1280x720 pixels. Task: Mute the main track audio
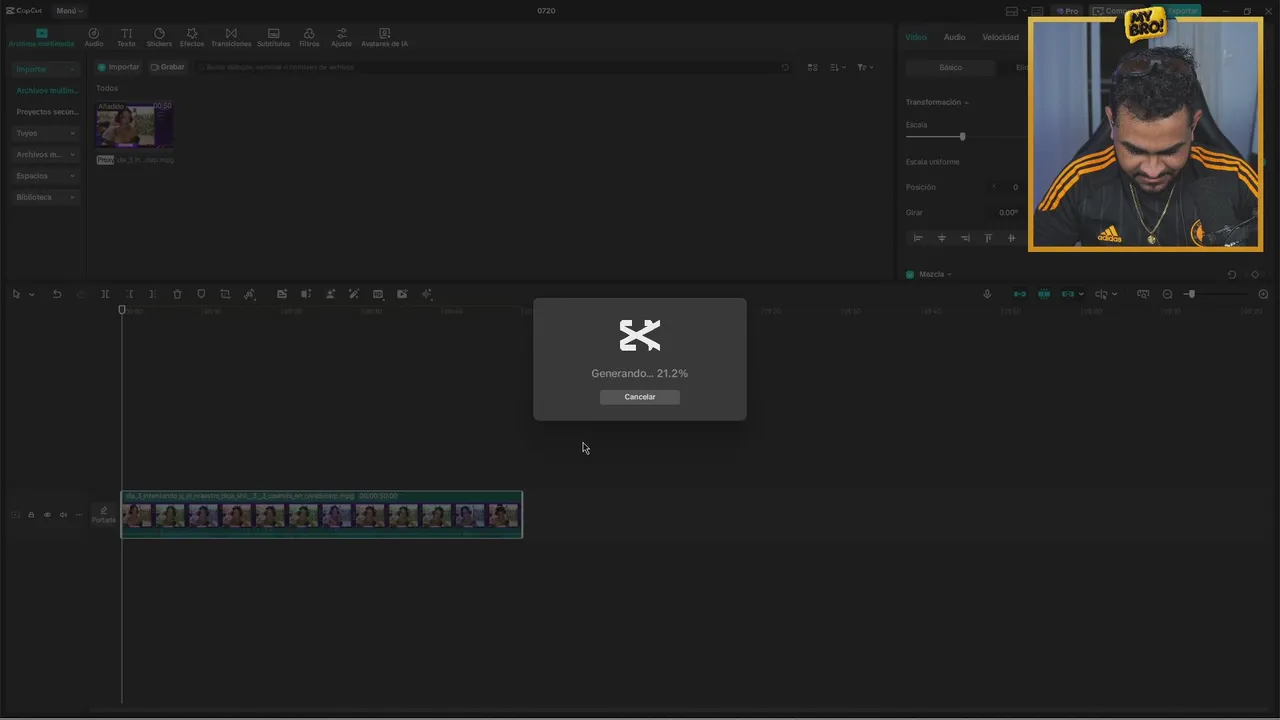[63, 515]
